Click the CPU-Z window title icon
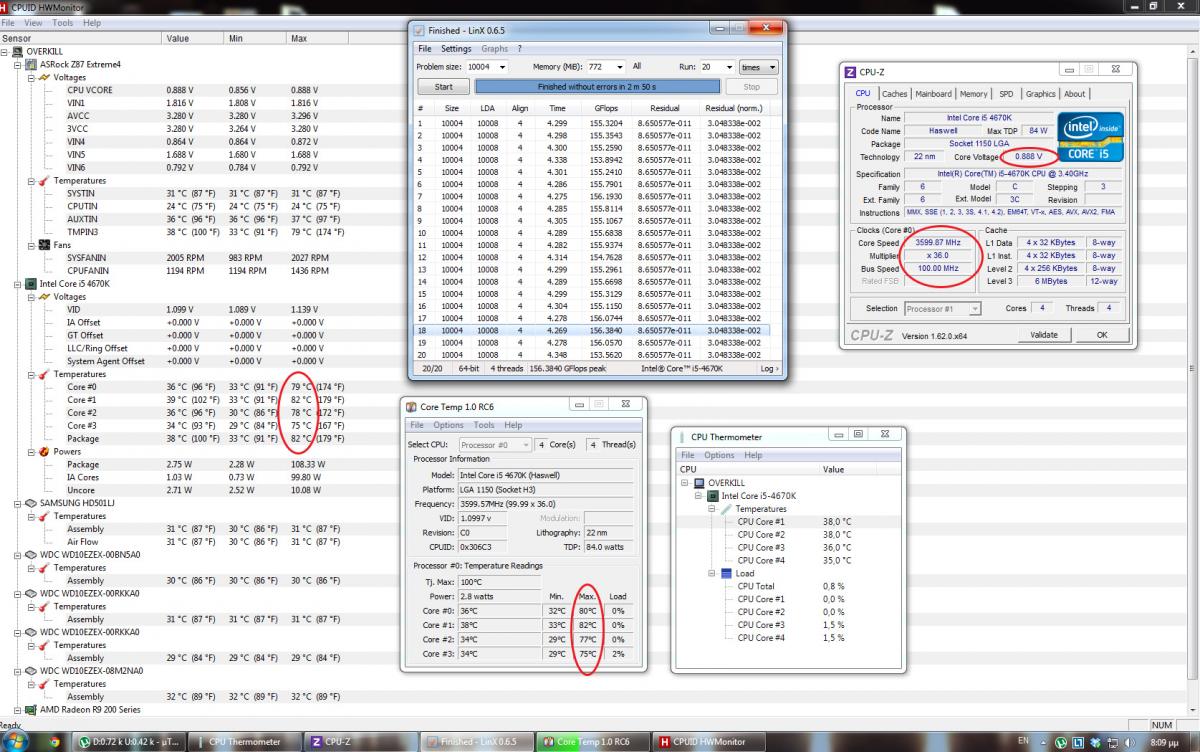This screenshot has width=1200, height=752. 851,72
